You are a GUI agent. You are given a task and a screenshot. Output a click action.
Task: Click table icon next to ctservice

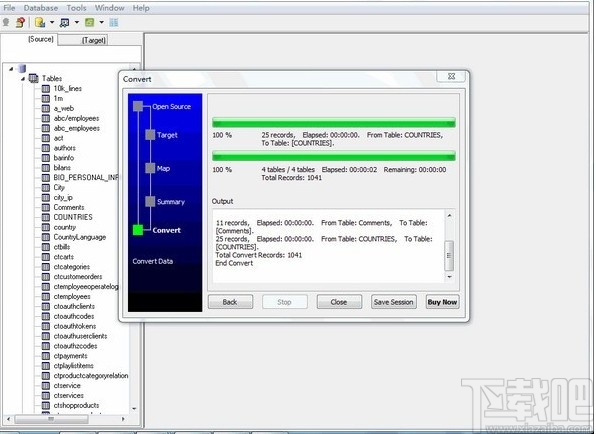(x=46, y=385)
